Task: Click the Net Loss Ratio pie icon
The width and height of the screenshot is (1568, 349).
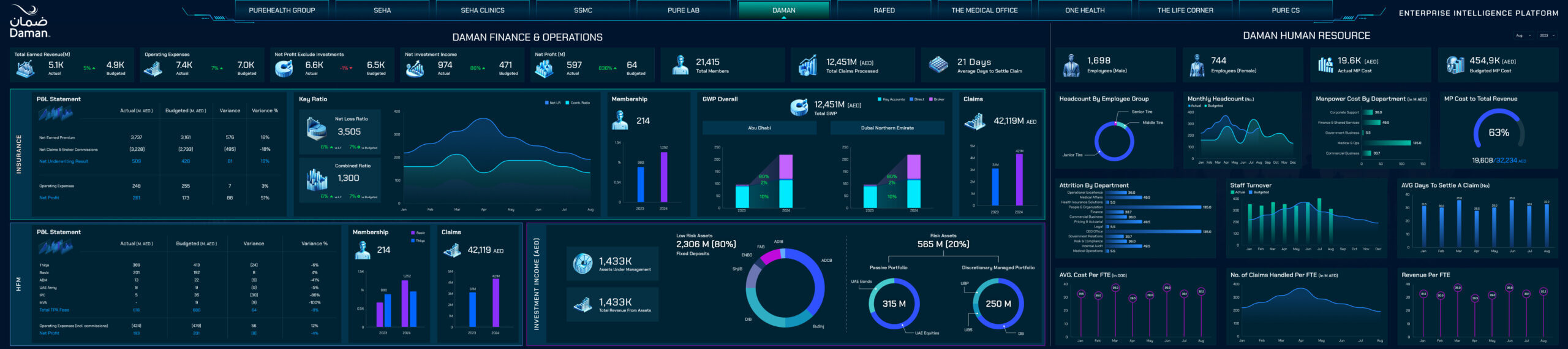Action: click(317, 129)
